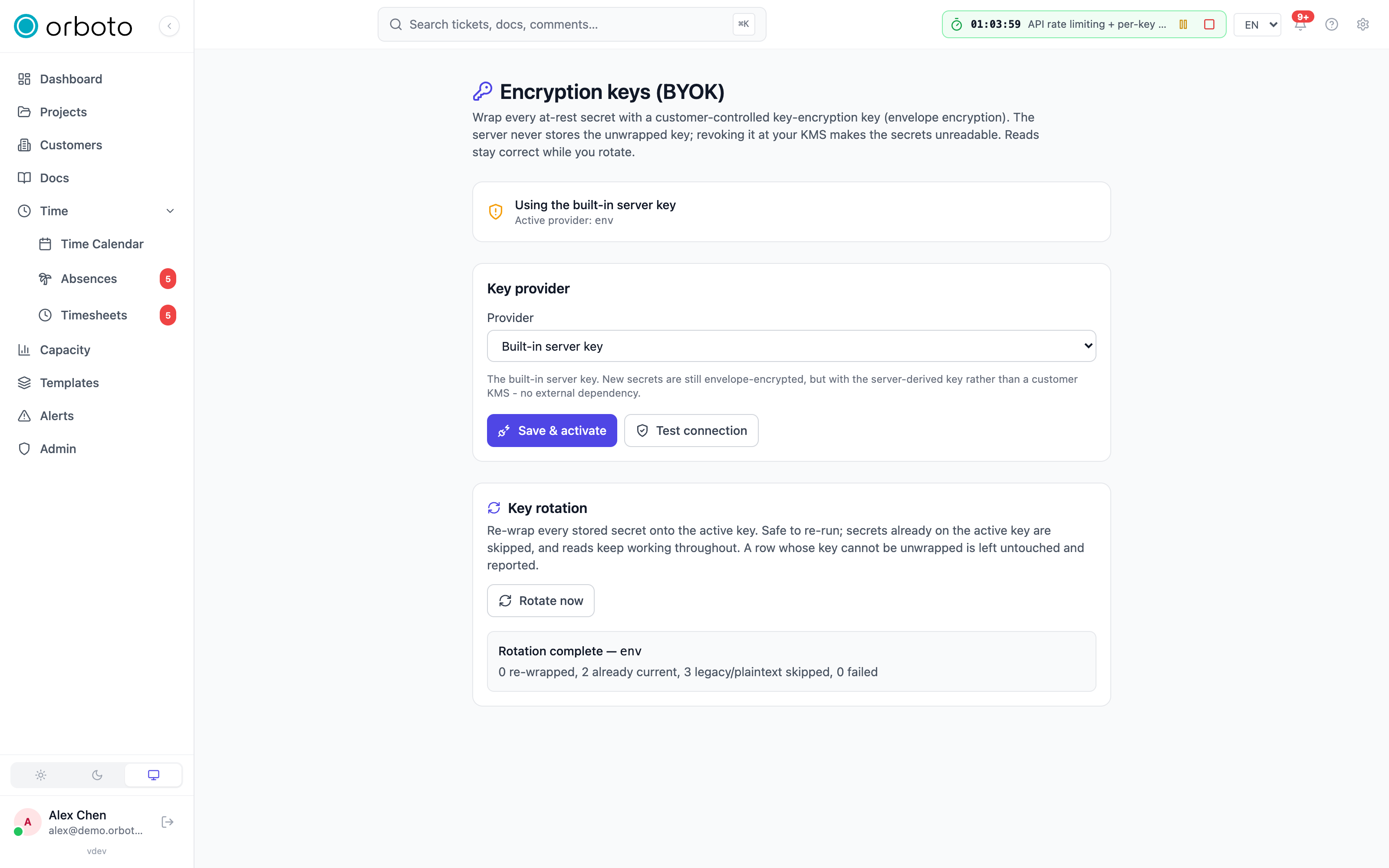Collapse the Time menu chevron

tap(170, 211)
